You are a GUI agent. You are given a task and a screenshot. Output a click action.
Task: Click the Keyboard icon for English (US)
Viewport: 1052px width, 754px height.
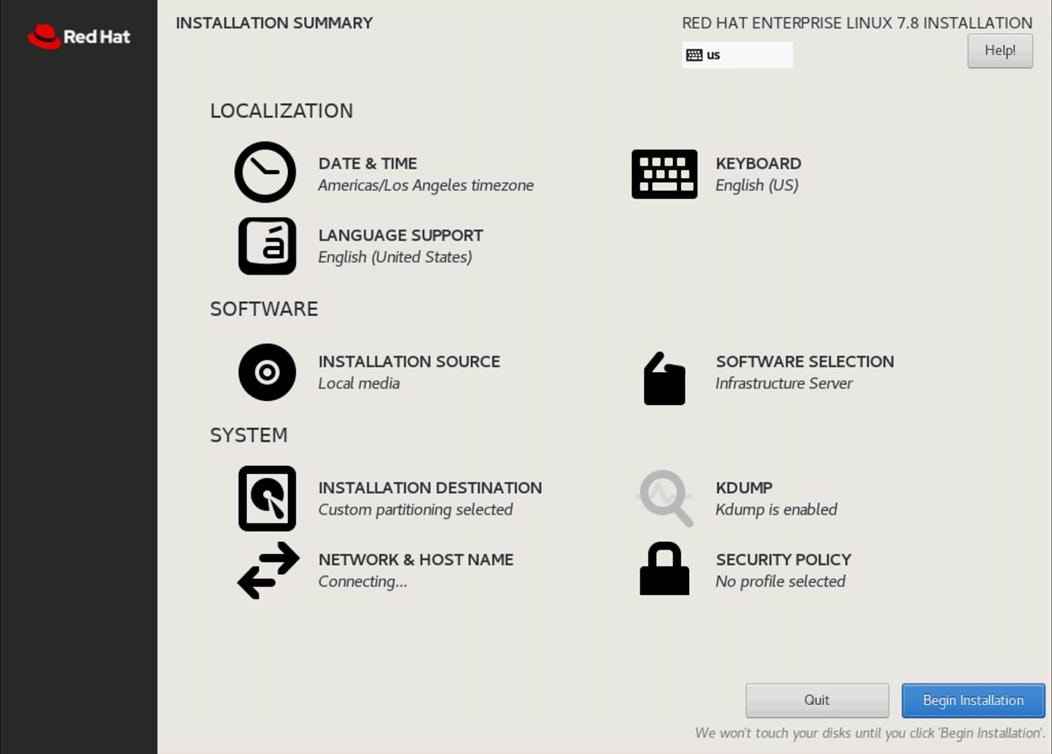[663, 172]
